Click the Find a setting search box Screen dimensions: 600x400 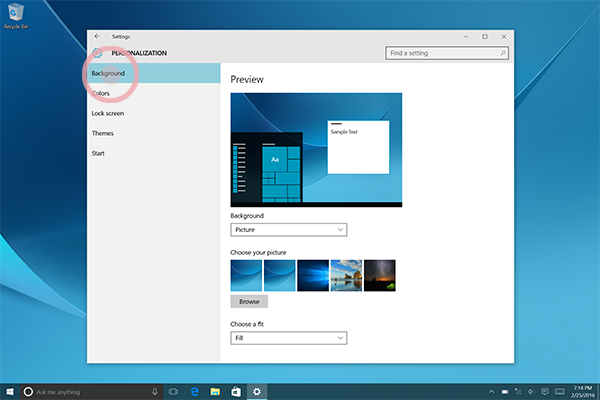447,53
